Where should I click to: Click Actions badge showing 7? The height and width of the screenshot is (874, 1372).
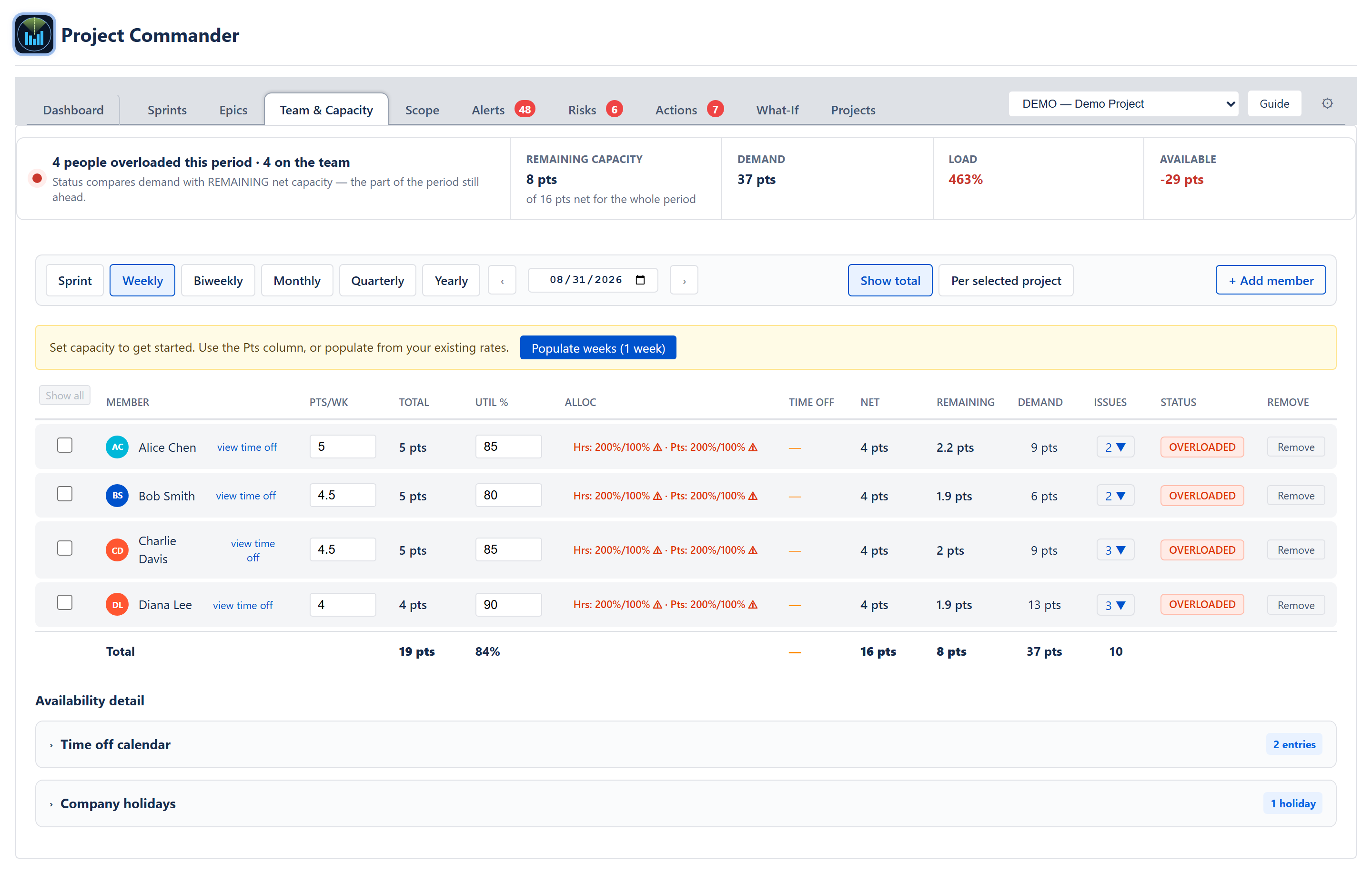click(x=715, y=110)
